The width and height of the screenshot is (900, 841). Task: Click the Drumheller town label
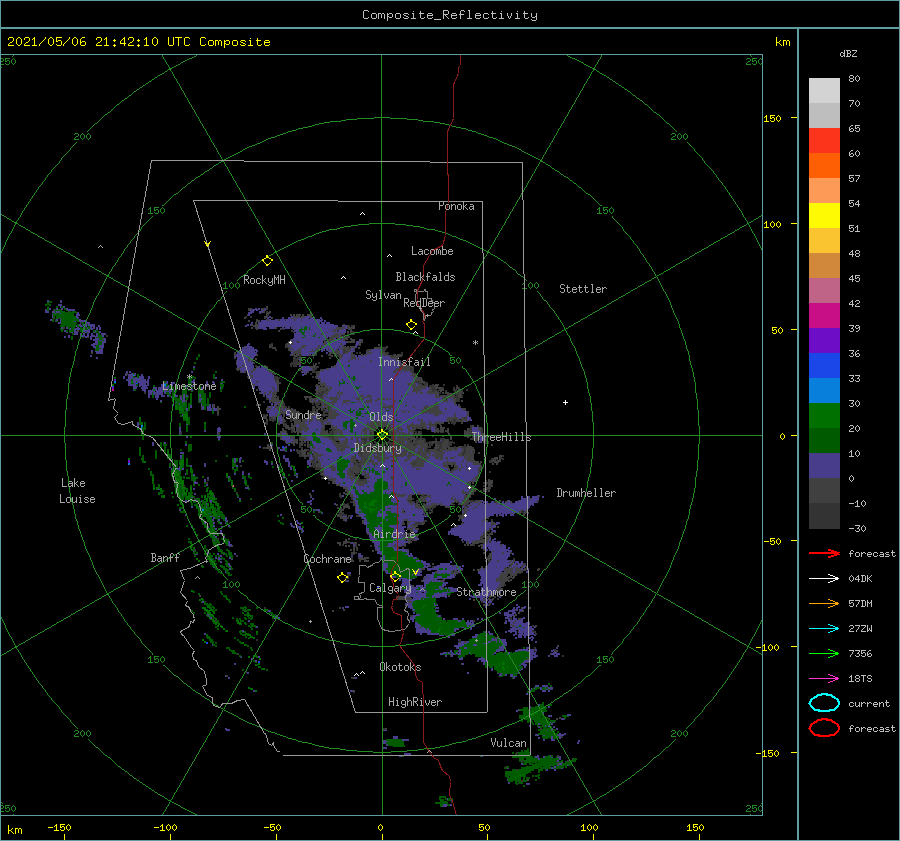(586, 493)
